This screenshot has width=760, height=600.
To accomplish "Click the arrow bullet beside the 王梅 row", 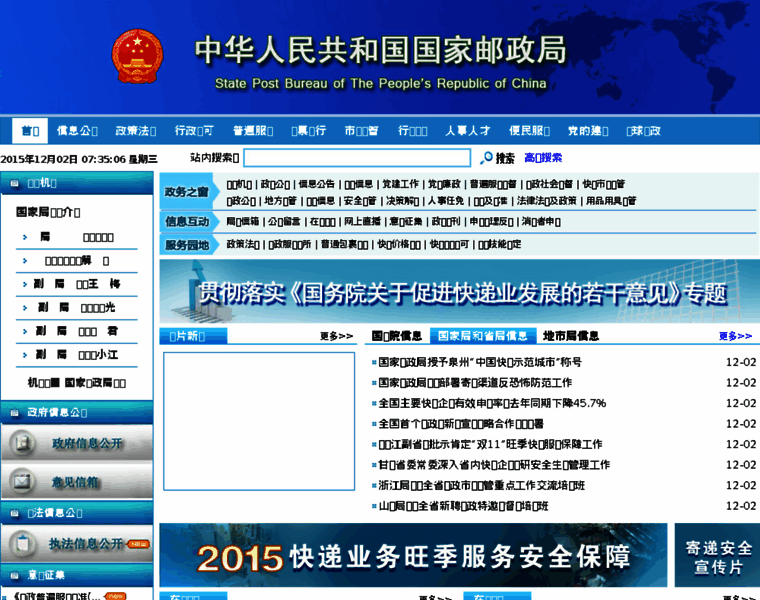I will (25, 284).
